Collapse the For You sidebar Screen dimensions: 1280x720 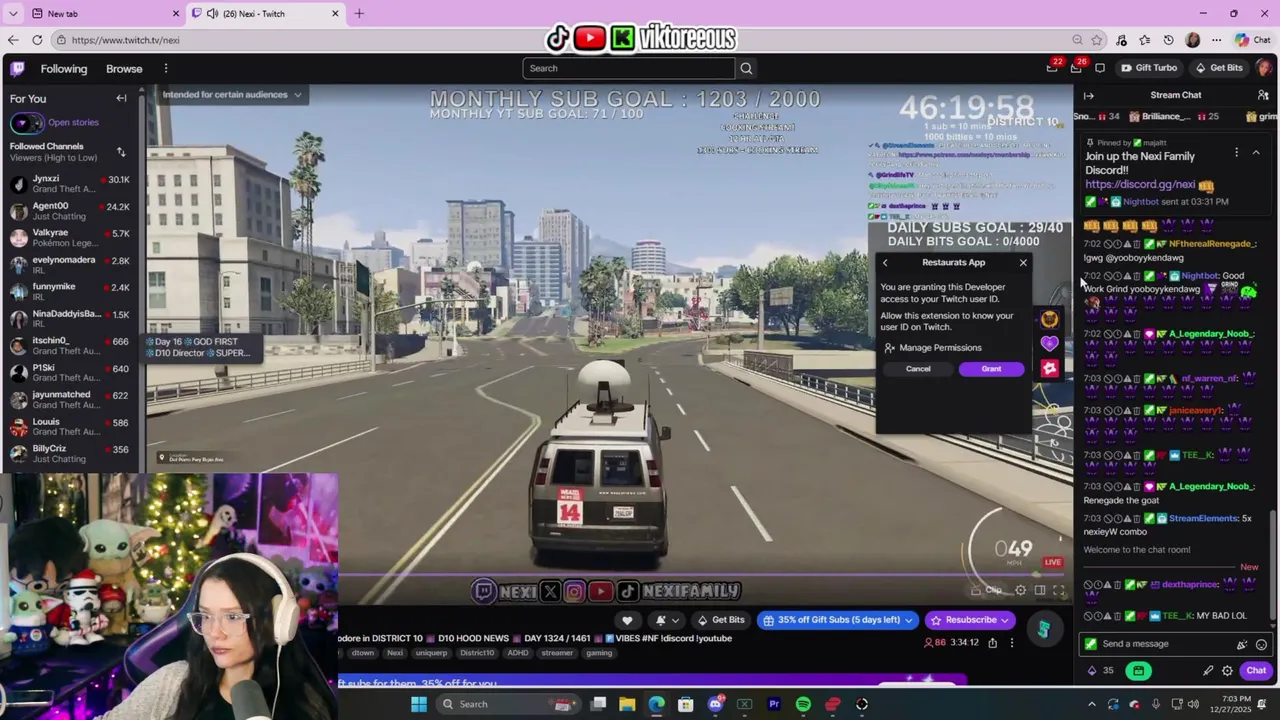(121, 98)
